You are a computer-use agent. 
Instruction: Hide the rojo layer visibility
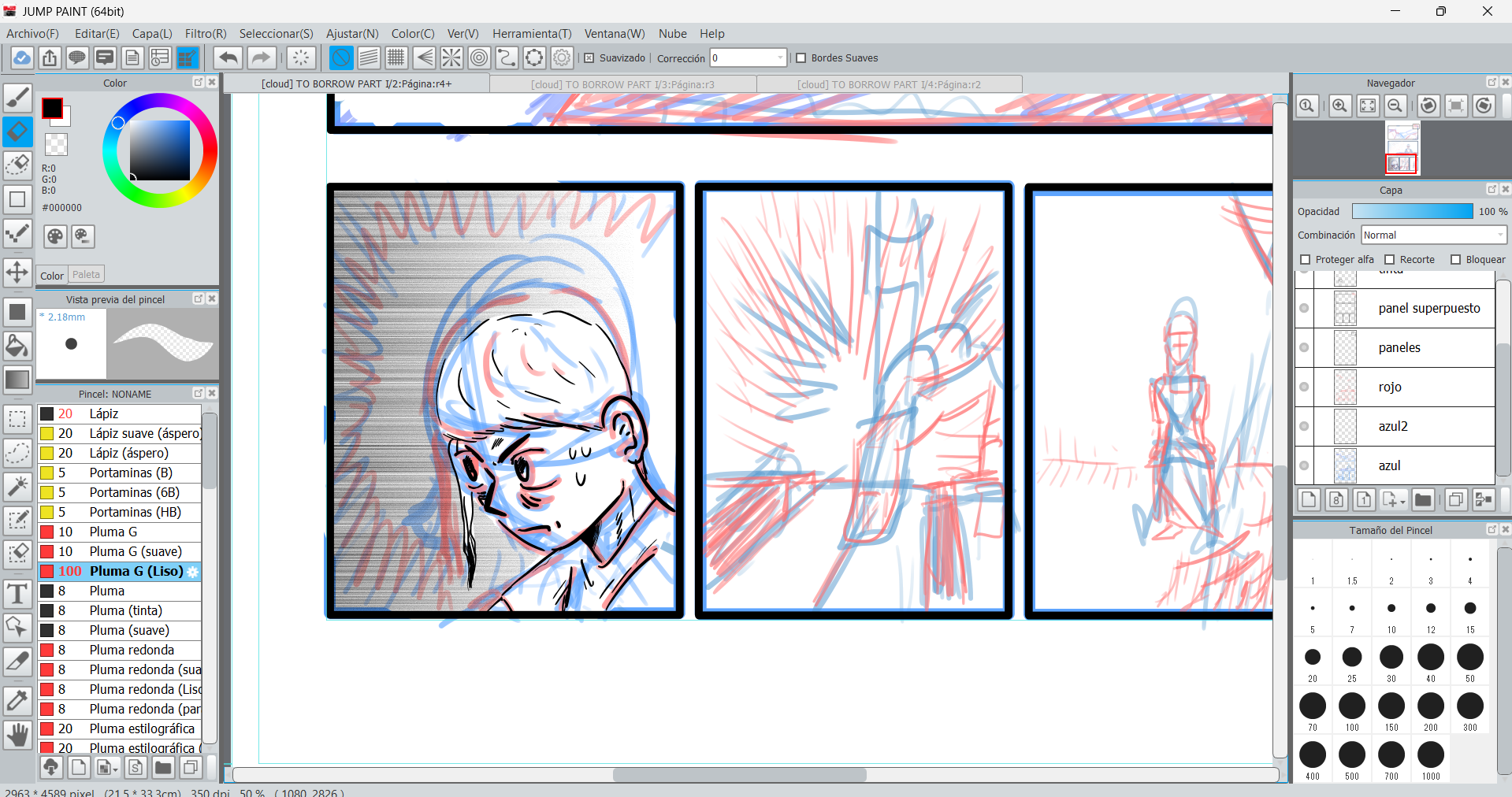coord(1304,387)
